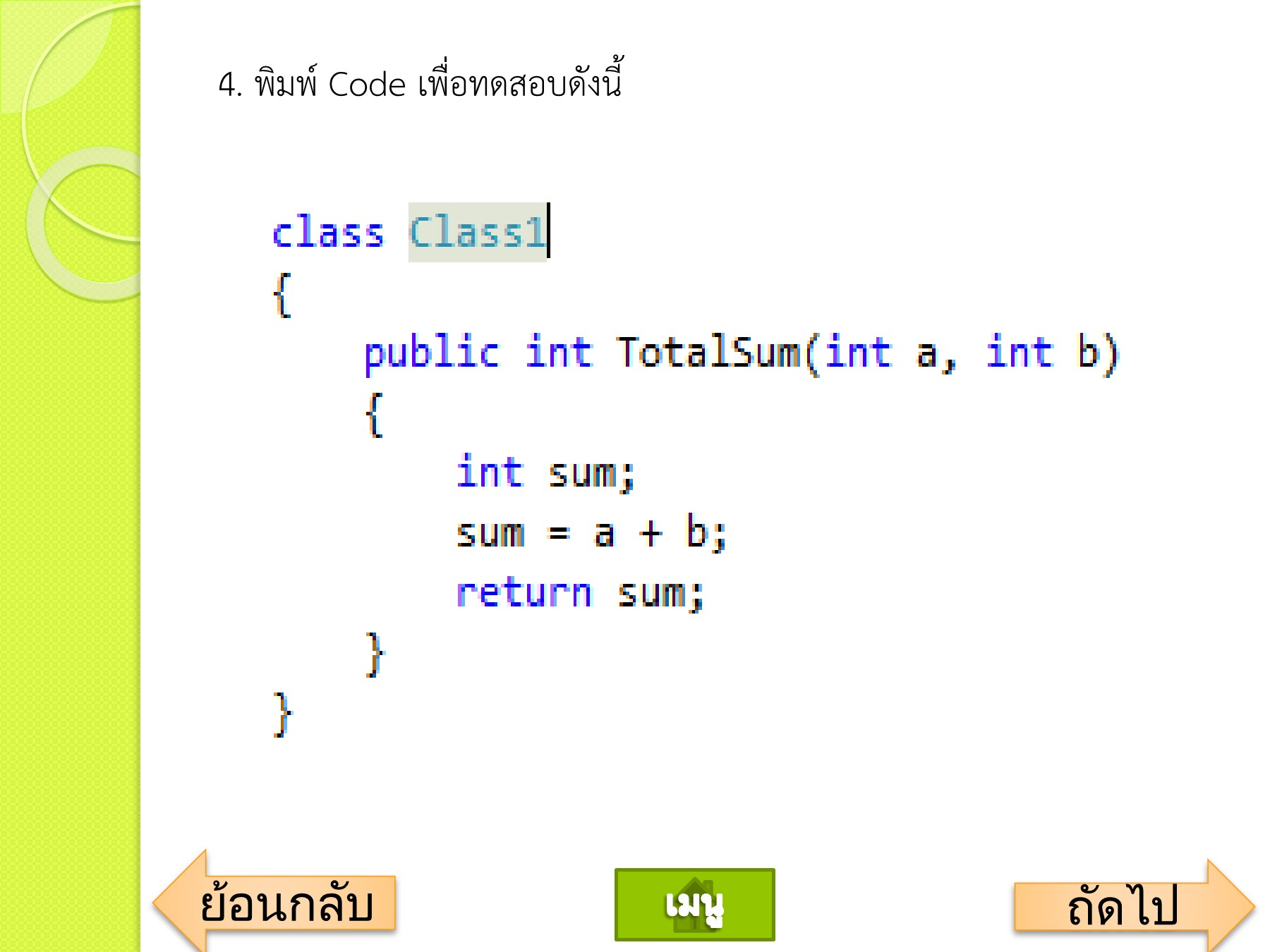The image size is (1270, 952).
Task: Click the int sum declaration line
Action: click(x=547, y=472)
